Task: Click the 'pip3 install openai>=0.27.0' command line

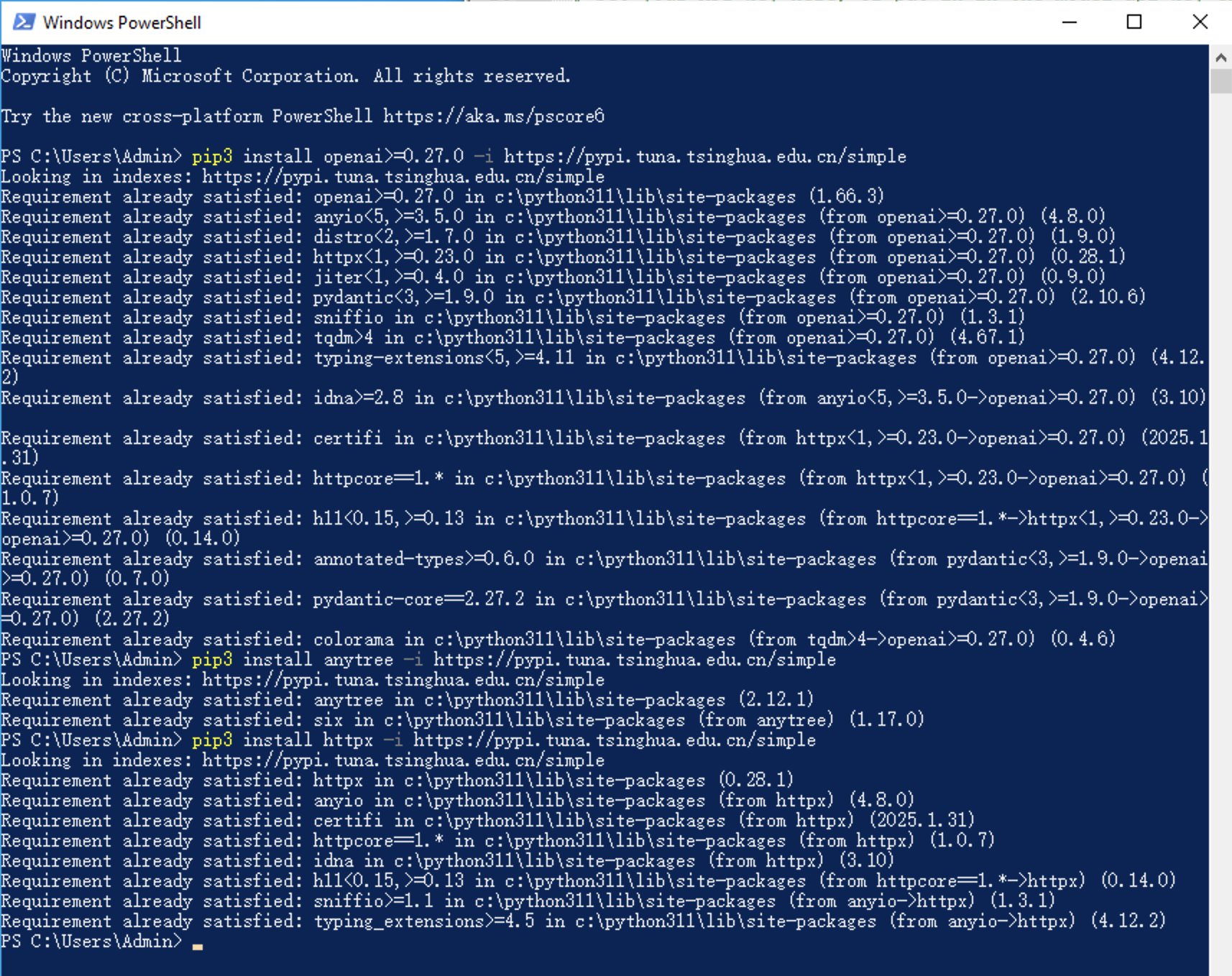Action: [454, 157]
